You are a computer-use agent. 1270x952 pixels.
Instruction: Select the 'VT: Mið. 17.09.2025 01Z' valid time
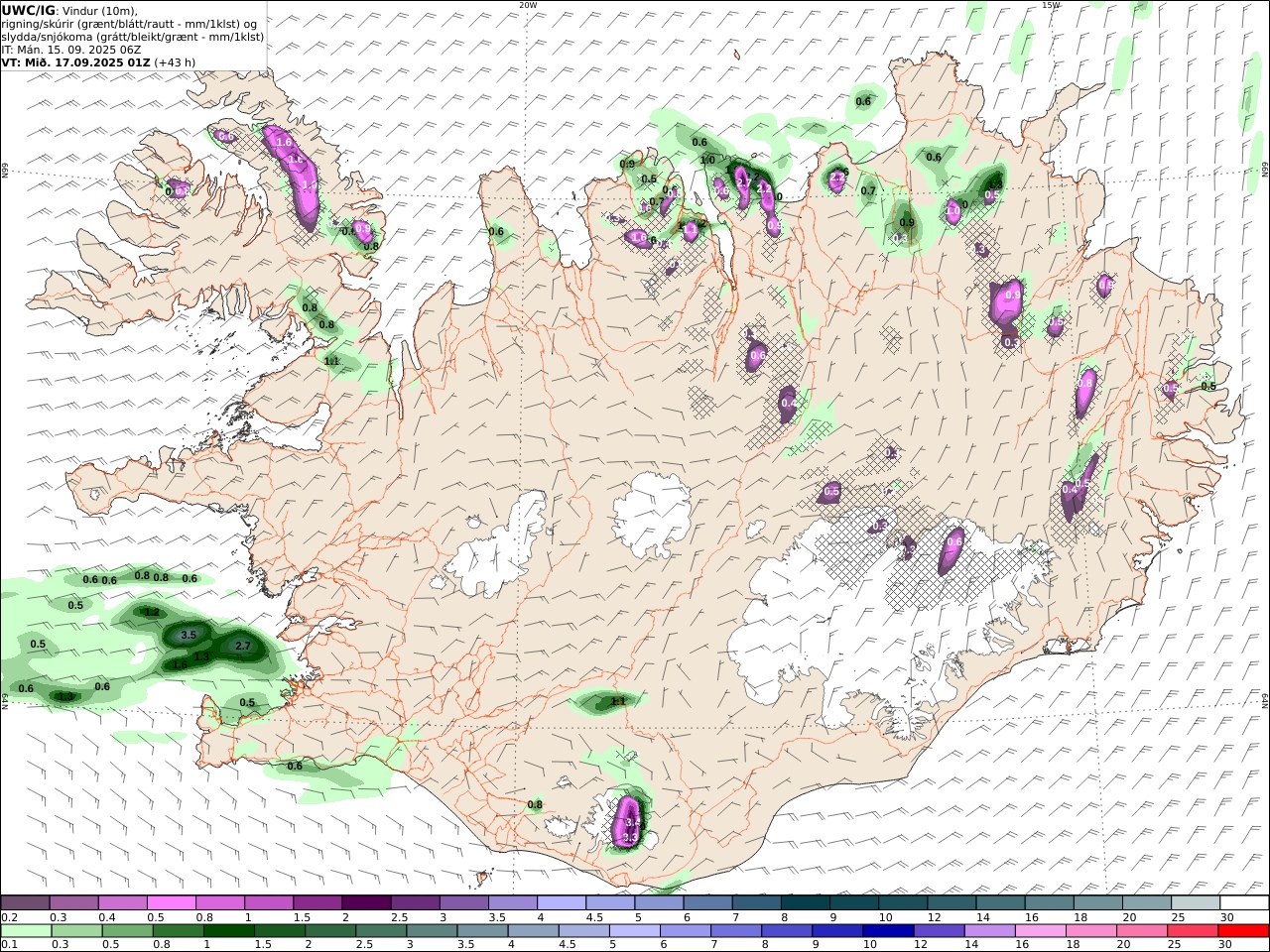(x=75, y=62)
